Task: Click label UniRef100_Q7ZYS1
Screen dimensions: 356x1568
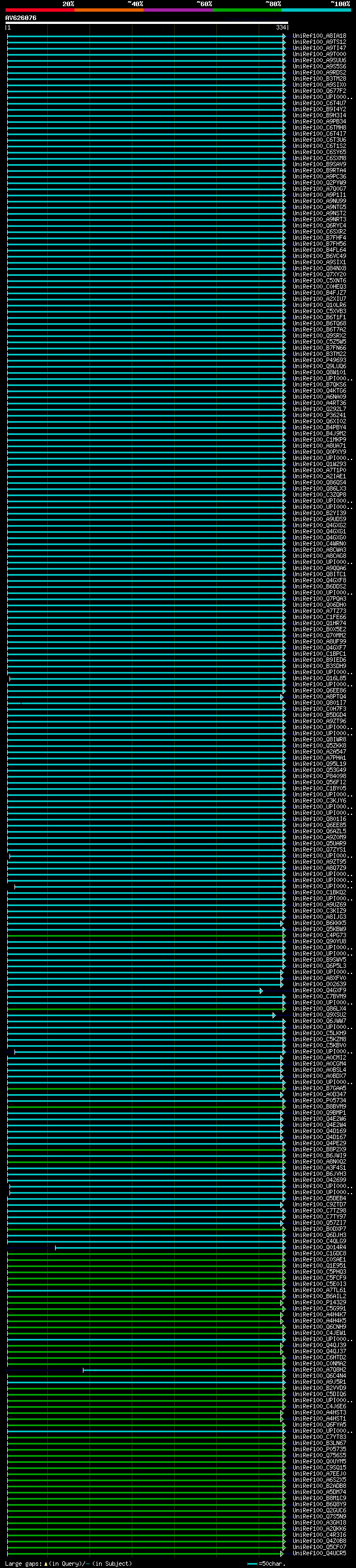Action: point(319,849)
